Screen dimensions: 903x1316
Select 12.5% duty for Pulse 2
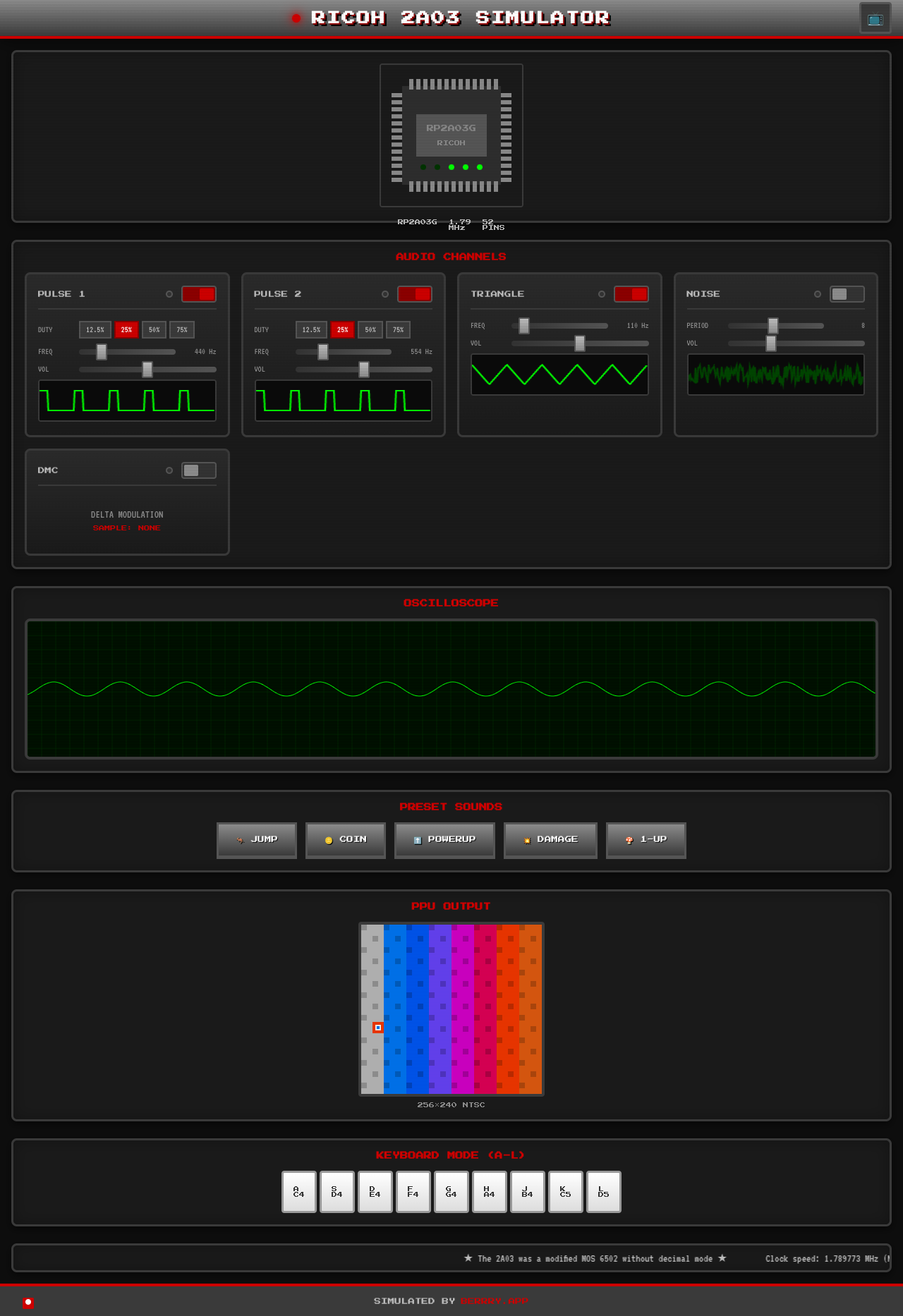311,329
